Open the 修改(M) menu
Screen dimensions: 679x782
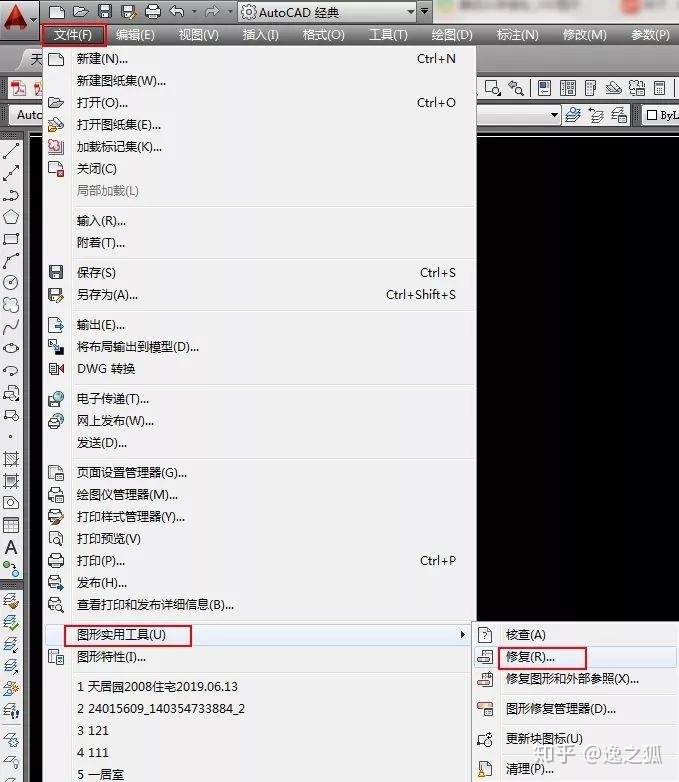[x=585, y=35]
